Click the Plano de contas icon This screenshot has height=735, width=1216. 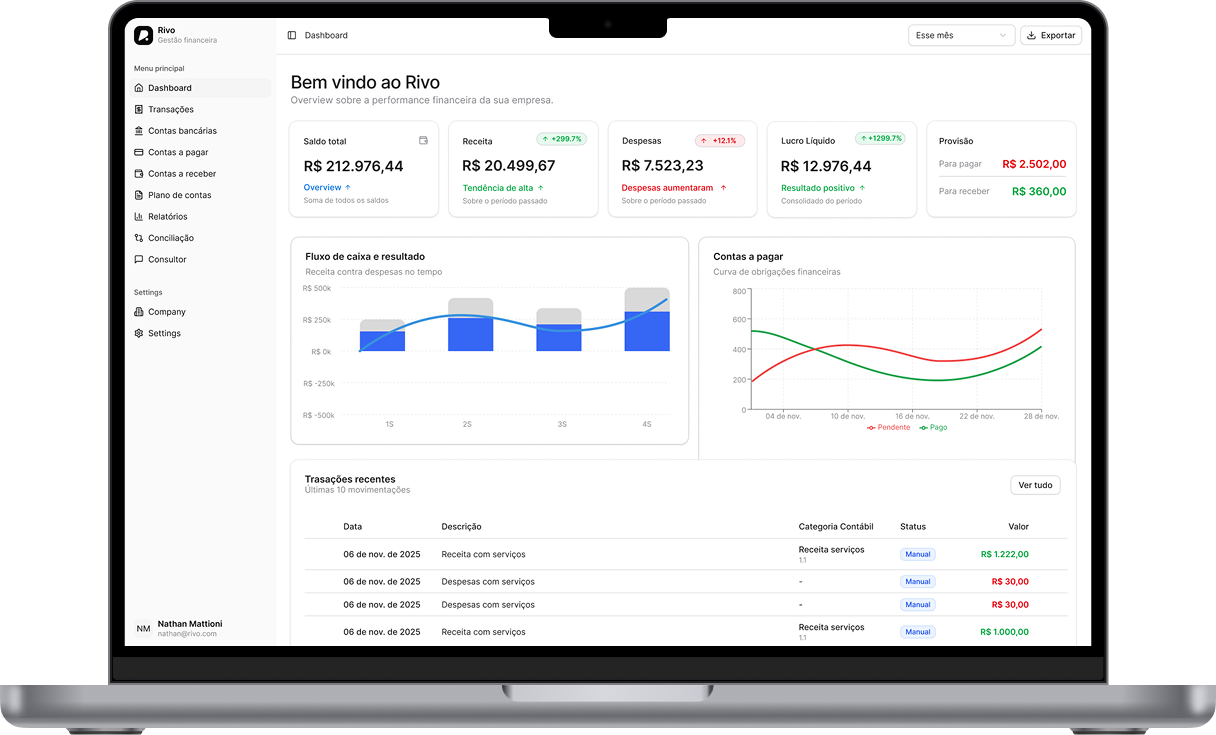tap(138, 194)
